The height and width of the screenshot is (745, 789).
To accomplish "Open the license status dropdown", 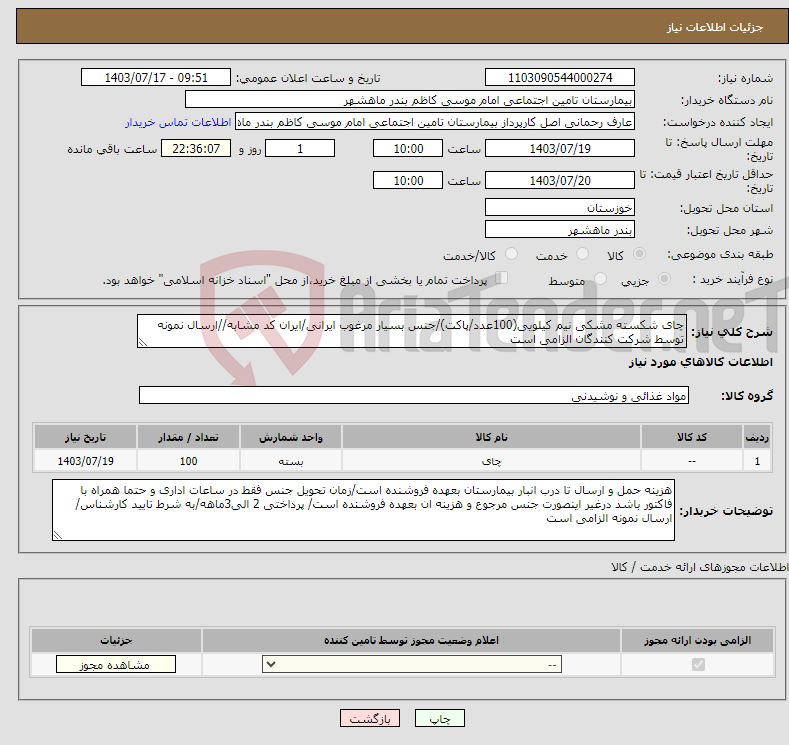I will point(412,665).
